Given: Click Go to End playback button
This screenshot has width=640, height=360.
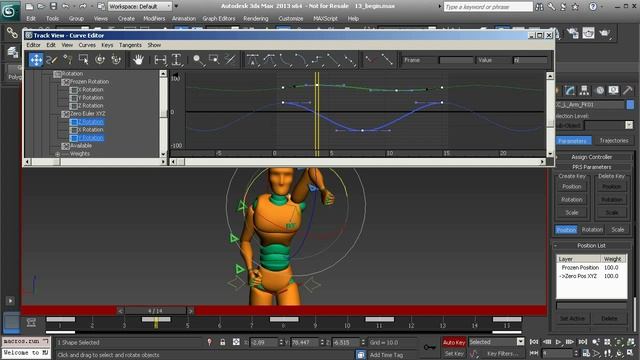Looking at the screenshot, I should (x=582, y=342).
